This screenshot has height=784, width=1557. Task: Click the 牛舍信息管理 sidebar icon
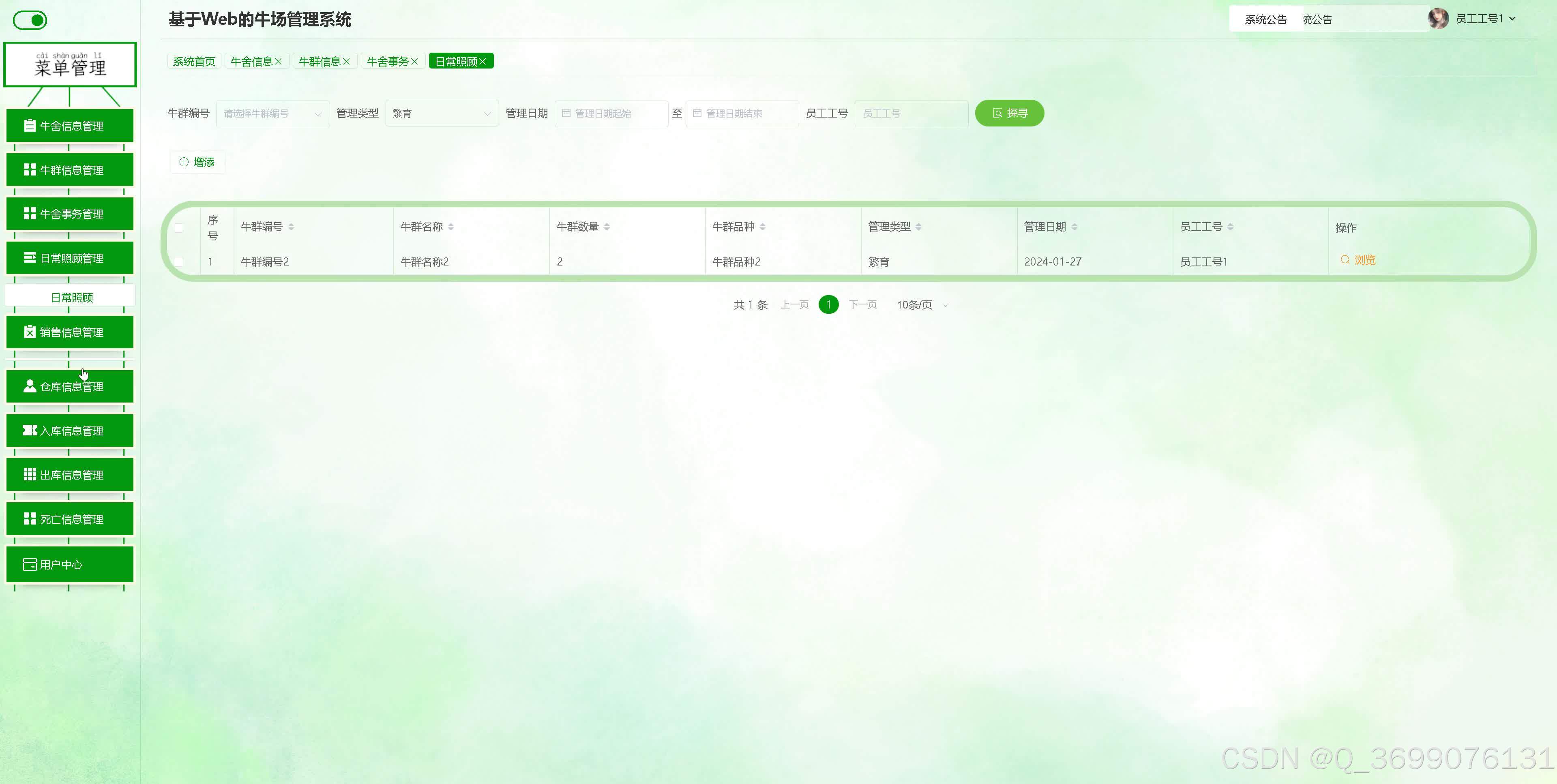pyautogui.click(x=29, y=126)
